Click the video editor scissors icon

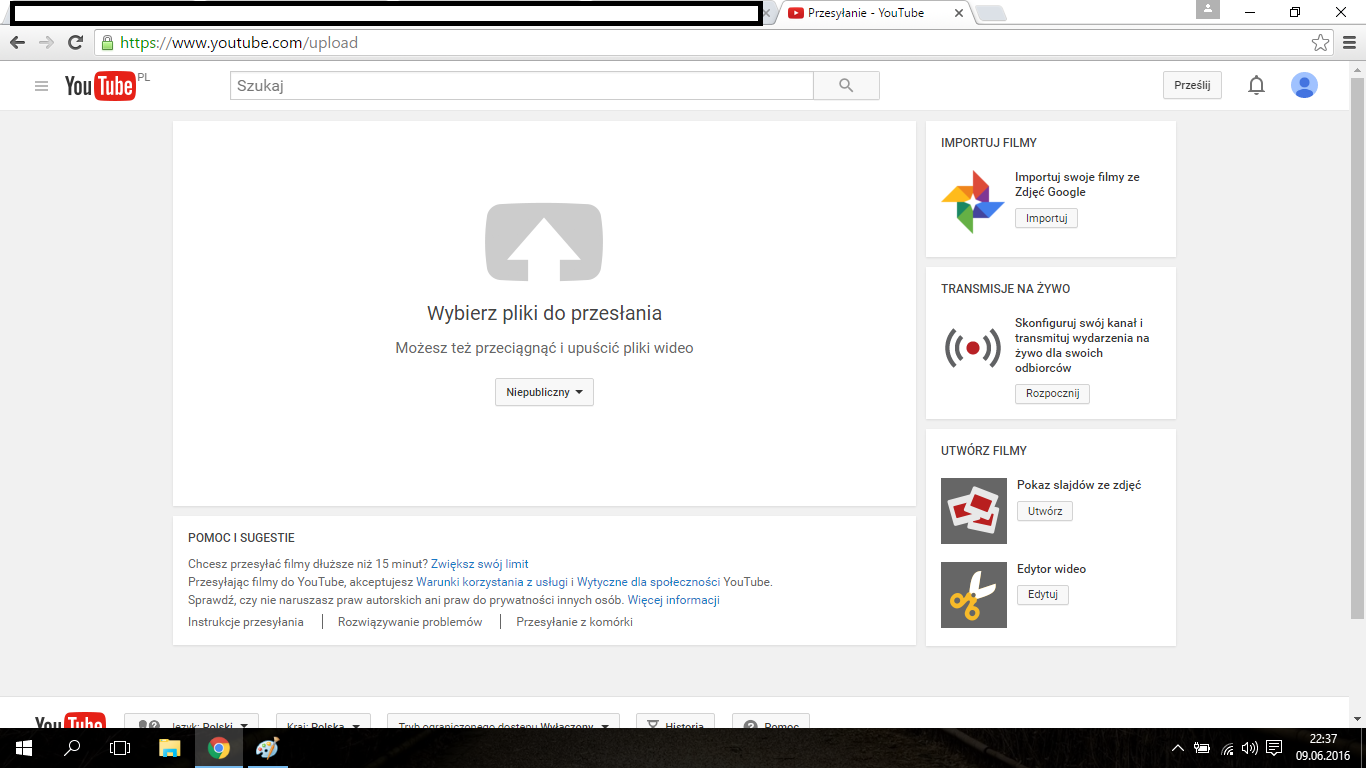971,595
